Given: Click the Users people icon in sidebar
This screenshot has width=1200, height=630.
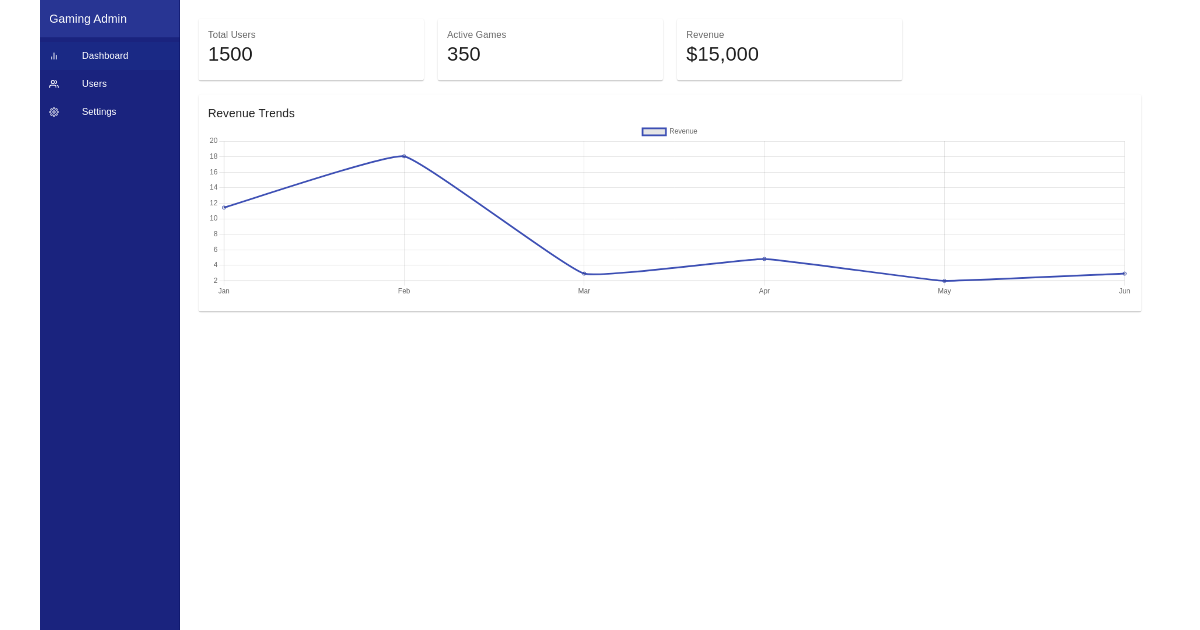Looking at the screenshot, I should pyautogui.click(x=54, y=84).
